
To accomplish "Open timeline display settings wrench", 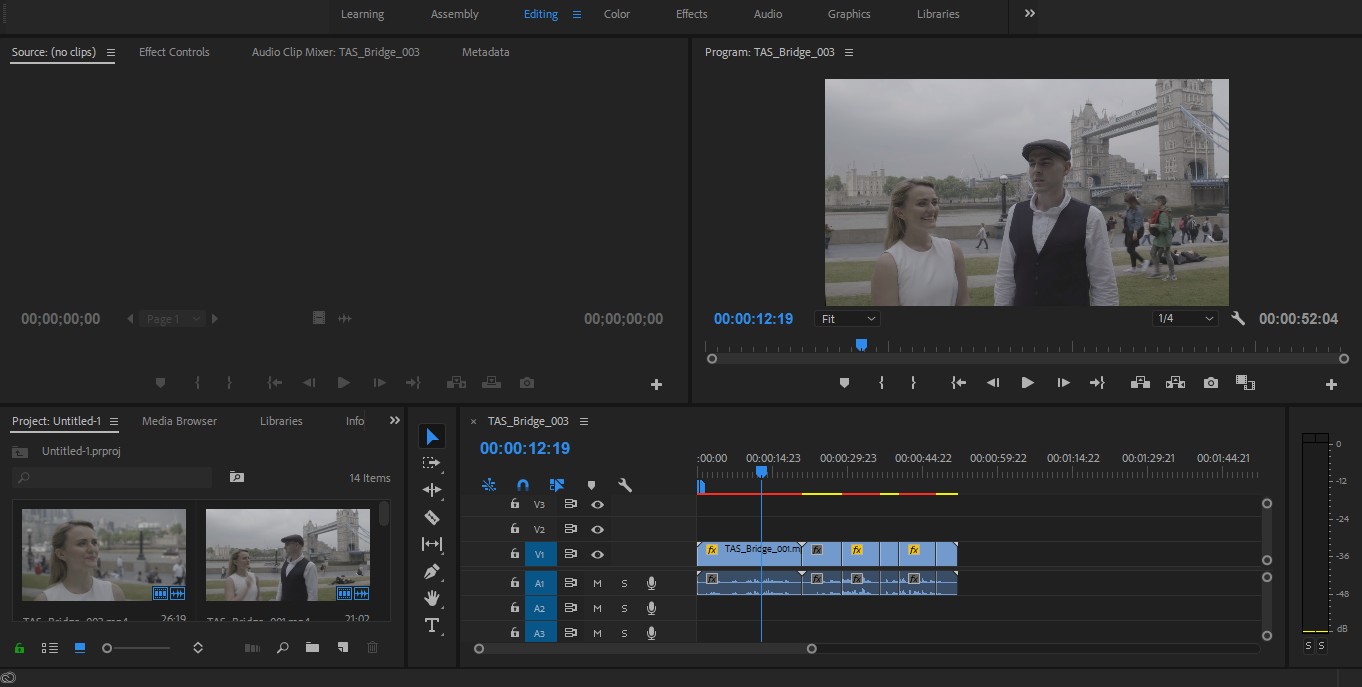I will pyautogui.click(x=625, y=485).
